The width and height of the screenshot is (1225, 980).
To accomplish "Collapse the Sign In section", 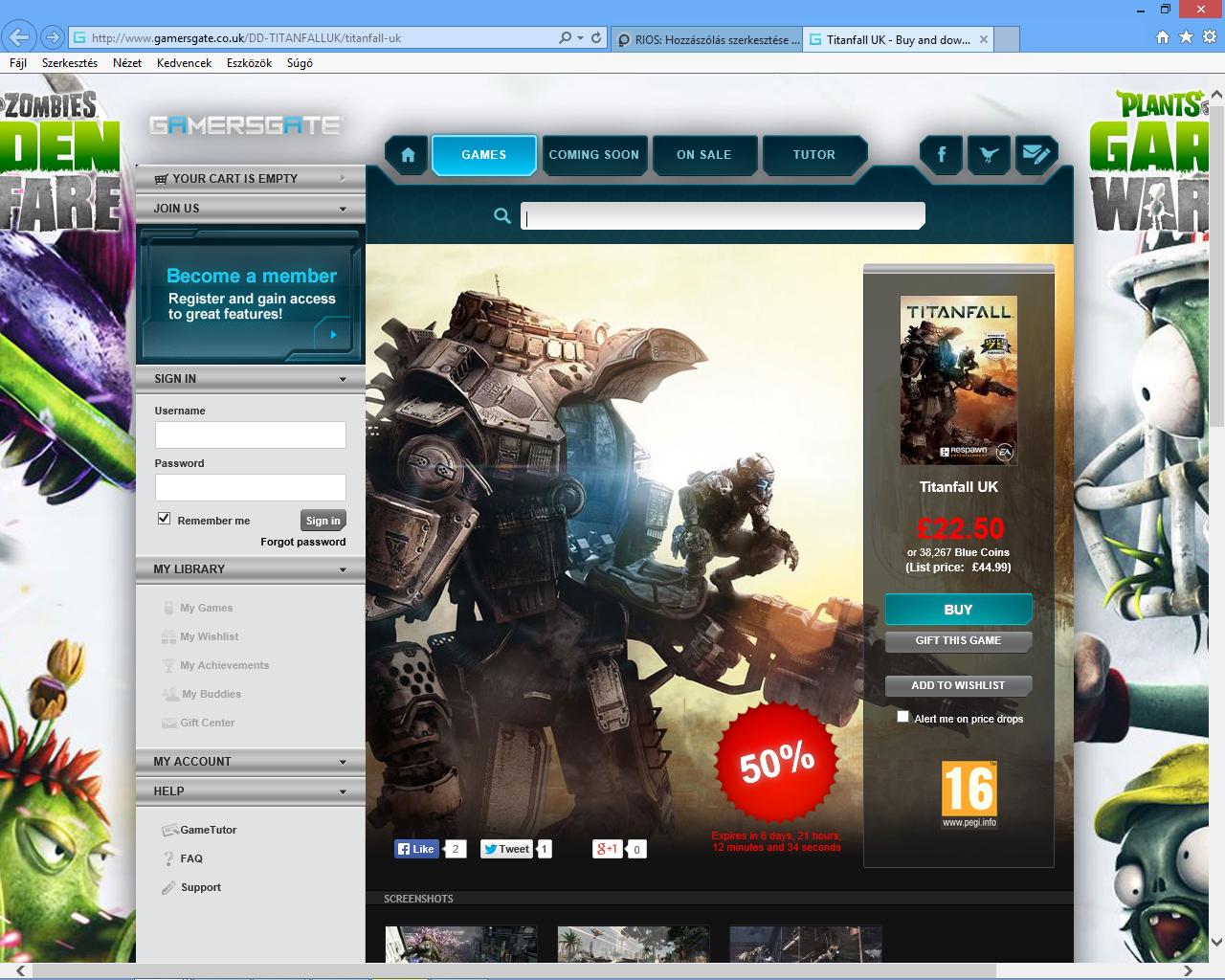I will tap(344, 379).
